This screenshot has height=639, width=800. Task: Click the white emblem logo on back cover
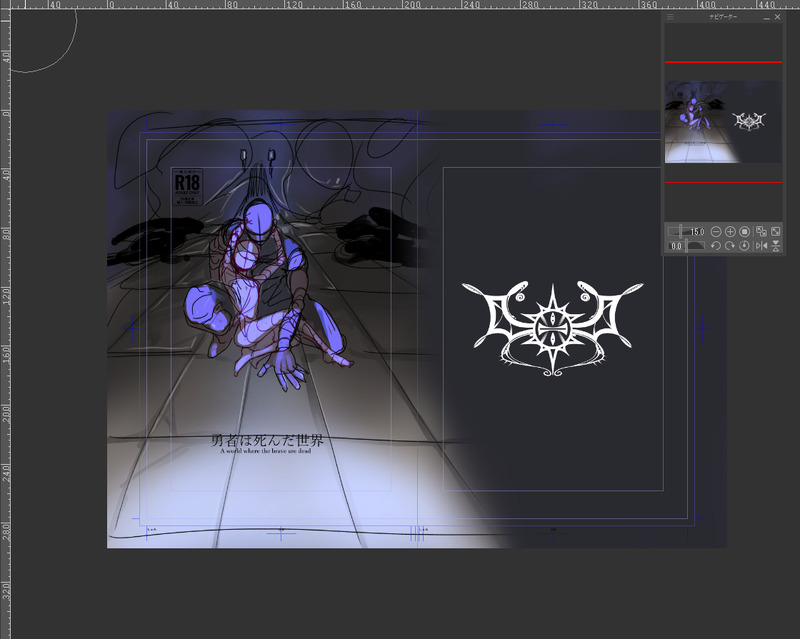553,329
